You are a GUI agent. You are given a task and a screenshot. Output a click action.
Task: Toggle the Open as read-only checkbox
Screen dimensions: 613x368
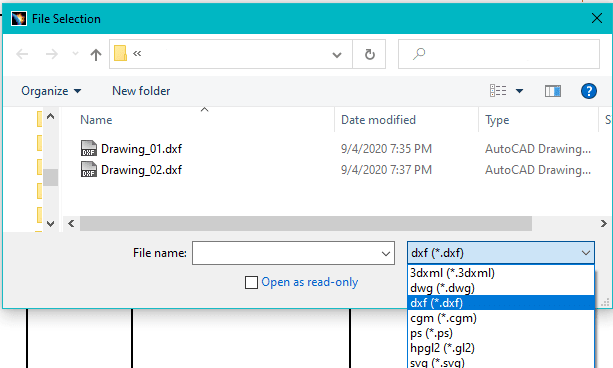[251, 282]
